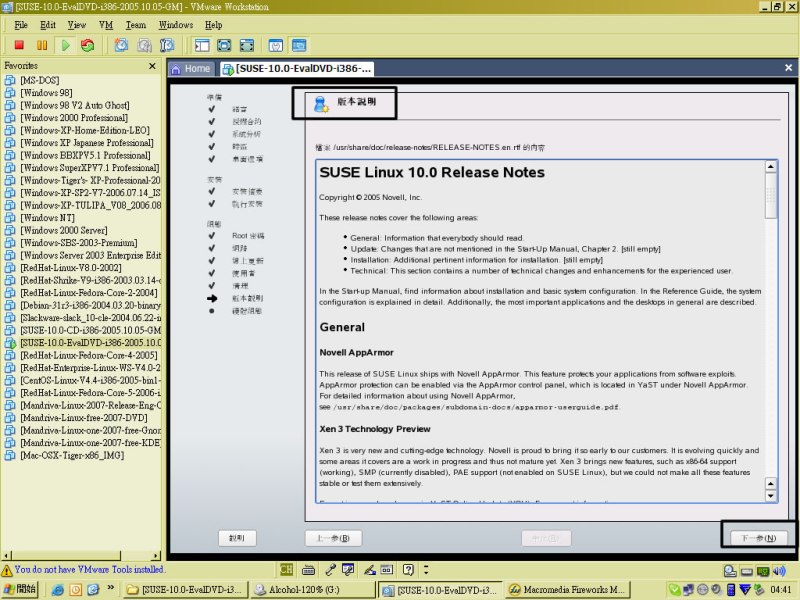Open the Windows 開始 Start button
Viewport: 800px width, 600px height.
(x=20, y=590)
